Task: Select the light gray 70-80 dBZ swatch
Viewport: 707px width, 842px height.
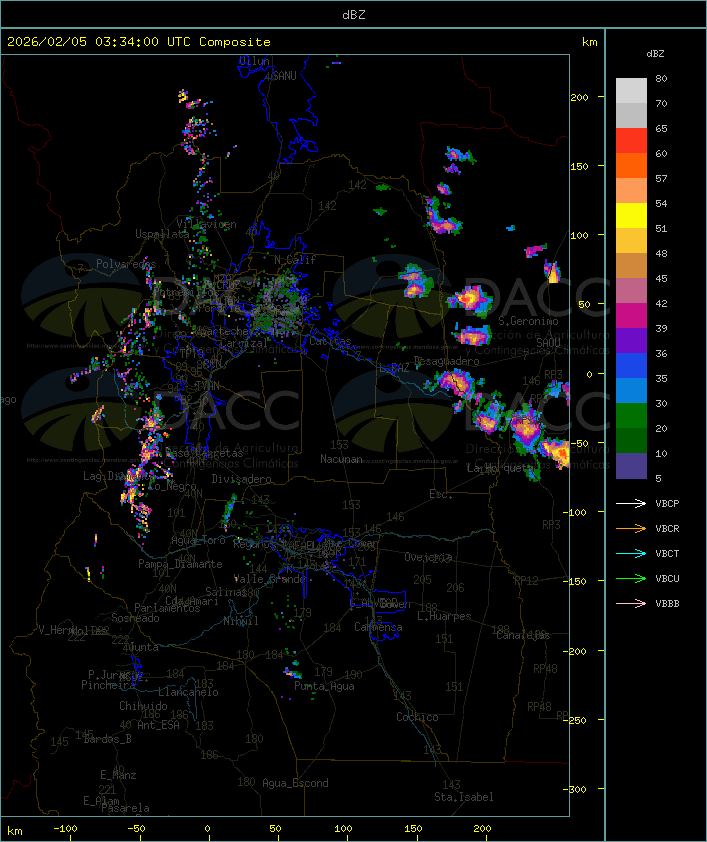Action: [x=631, y=91]
